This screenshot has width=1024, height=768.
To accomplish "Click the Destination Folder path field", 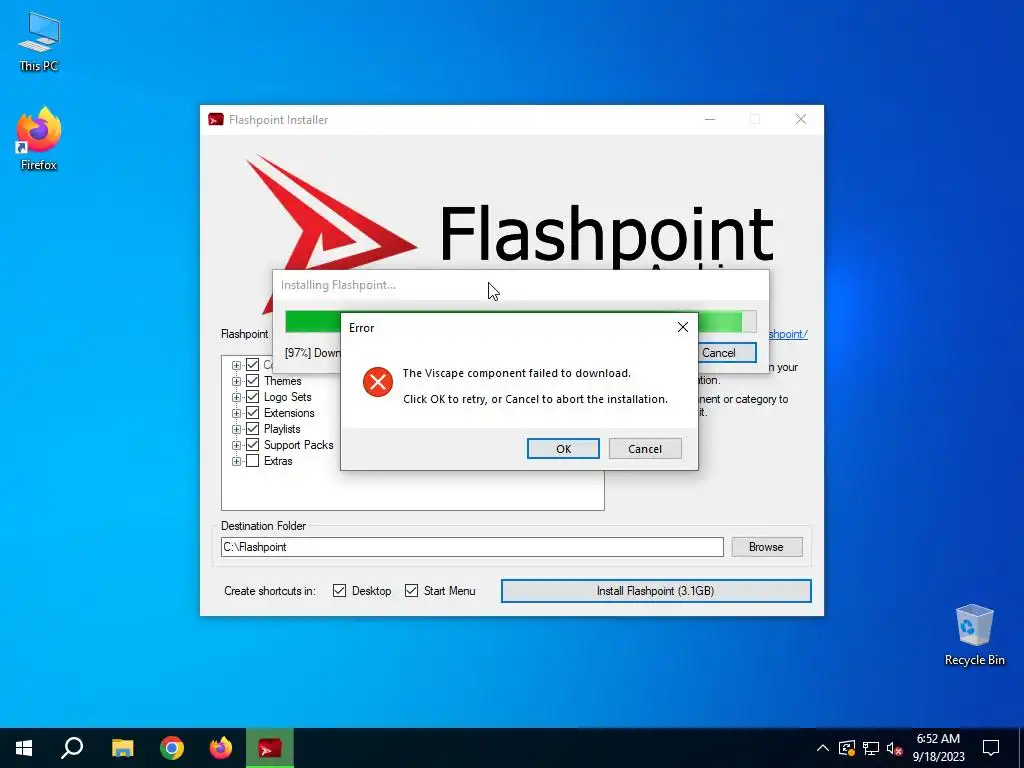I will click(x=472, y=547).
